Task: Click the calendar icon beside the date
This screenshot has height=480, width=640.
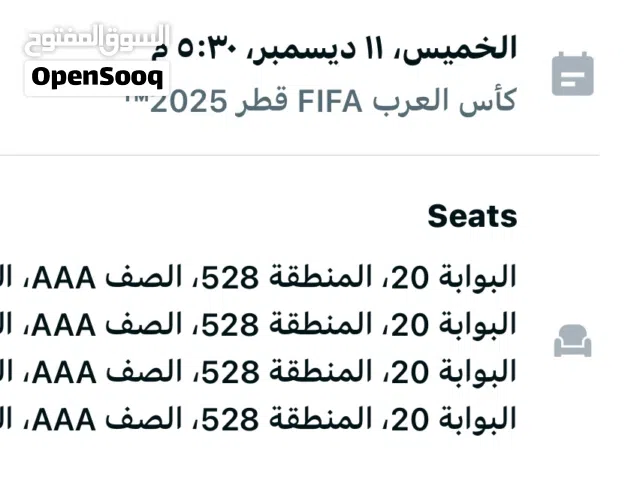Action: tap(573, 74)
